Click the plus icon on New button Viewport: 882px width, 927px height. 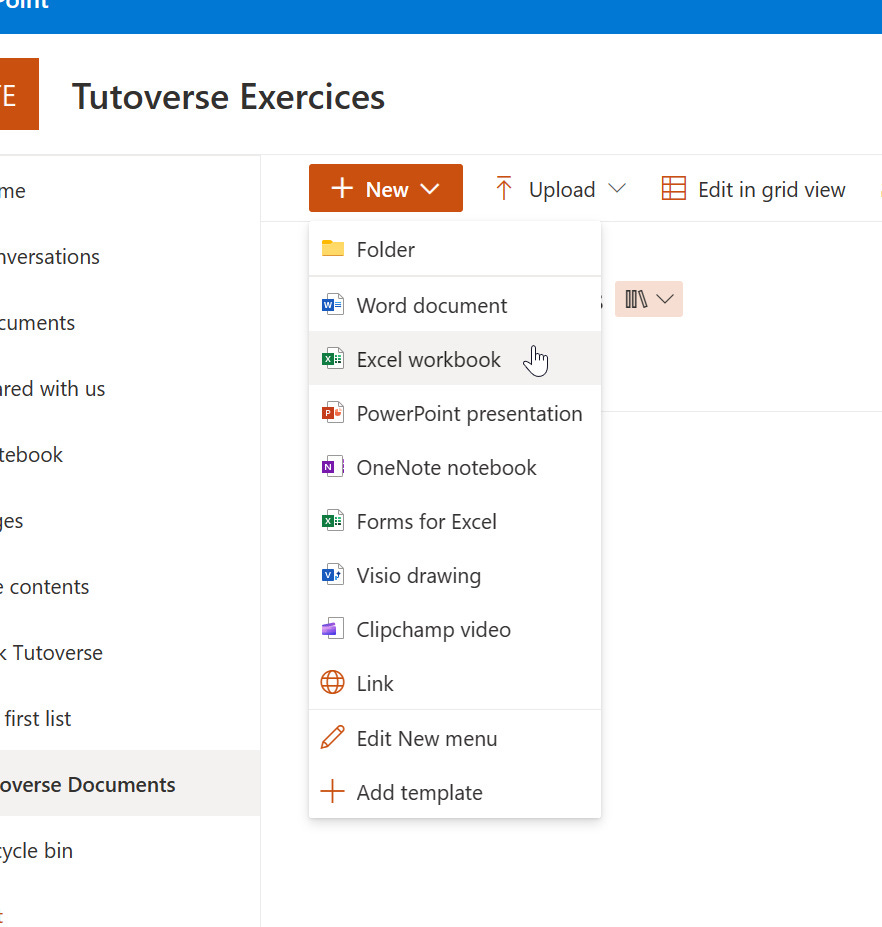click(342, 189)
